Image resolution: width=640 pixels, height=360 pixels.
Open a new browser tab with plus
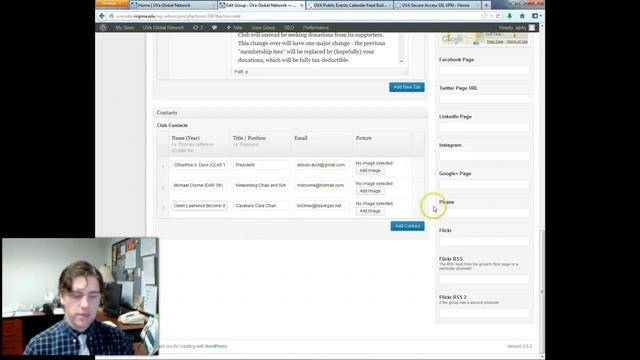486,5
